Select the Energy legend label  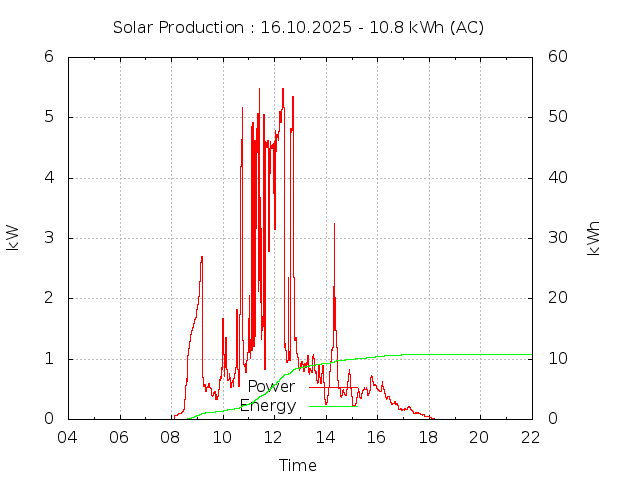tap(268, 406)
